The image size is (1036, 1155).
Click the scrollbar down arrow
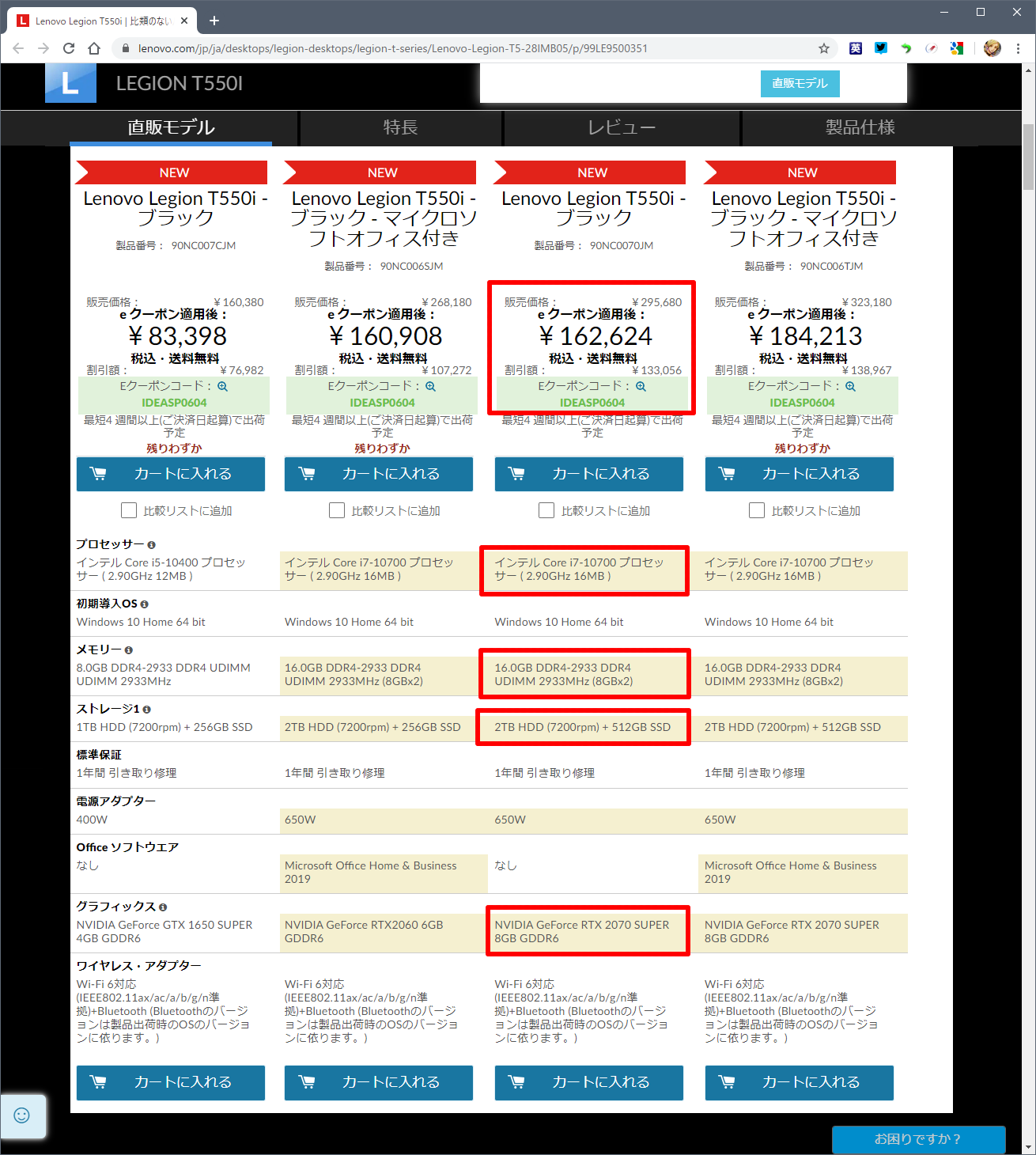(x=1028, y=1147)
